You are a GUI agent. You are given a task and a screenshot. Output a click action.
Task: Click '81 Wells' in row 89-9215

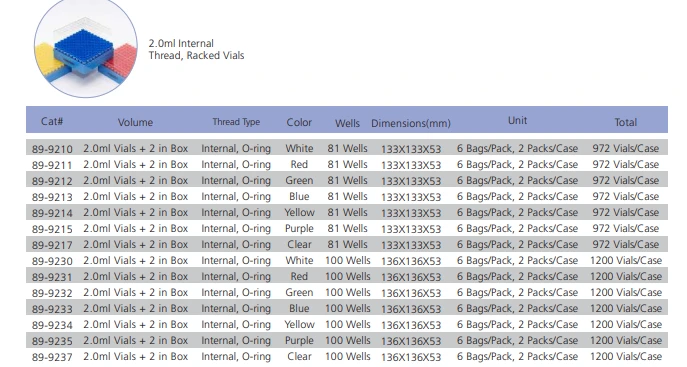347,228
